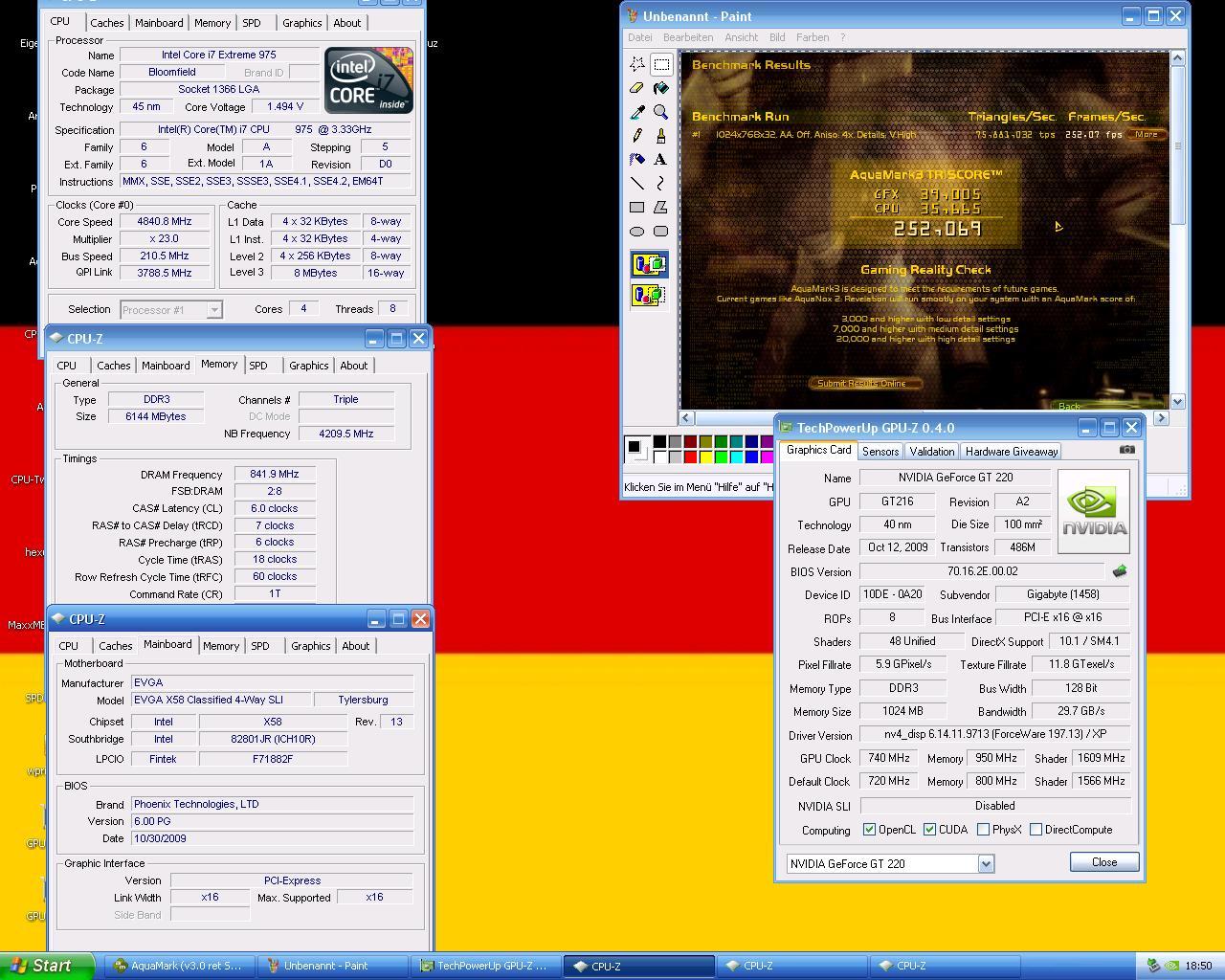Select the Text tool in Paint
Screen dimensions: 1225x980
[x=661, y=160]
